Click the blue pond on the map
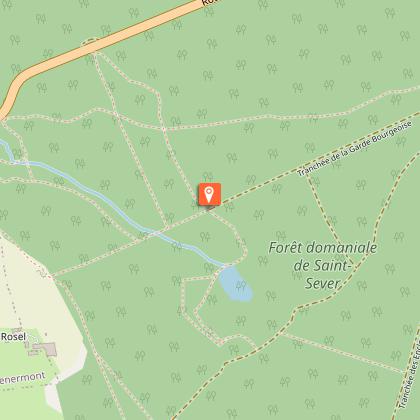Viewport: 420px width, 420px height. (x=235, y=284)
